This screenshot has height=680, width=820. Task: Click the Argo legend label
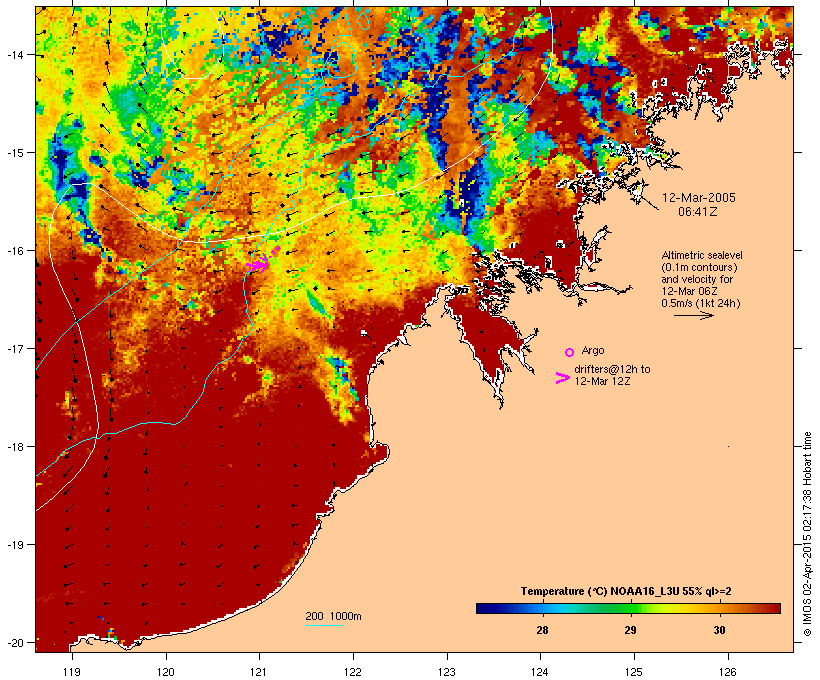(x=593, y=350)
